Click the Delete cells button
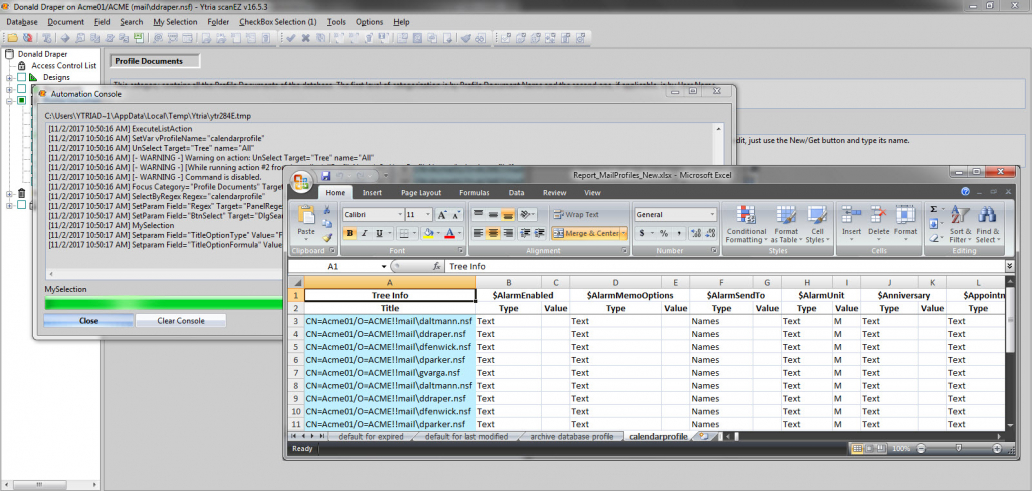This screenshot has height=491, width=1032. pos(878,224)
